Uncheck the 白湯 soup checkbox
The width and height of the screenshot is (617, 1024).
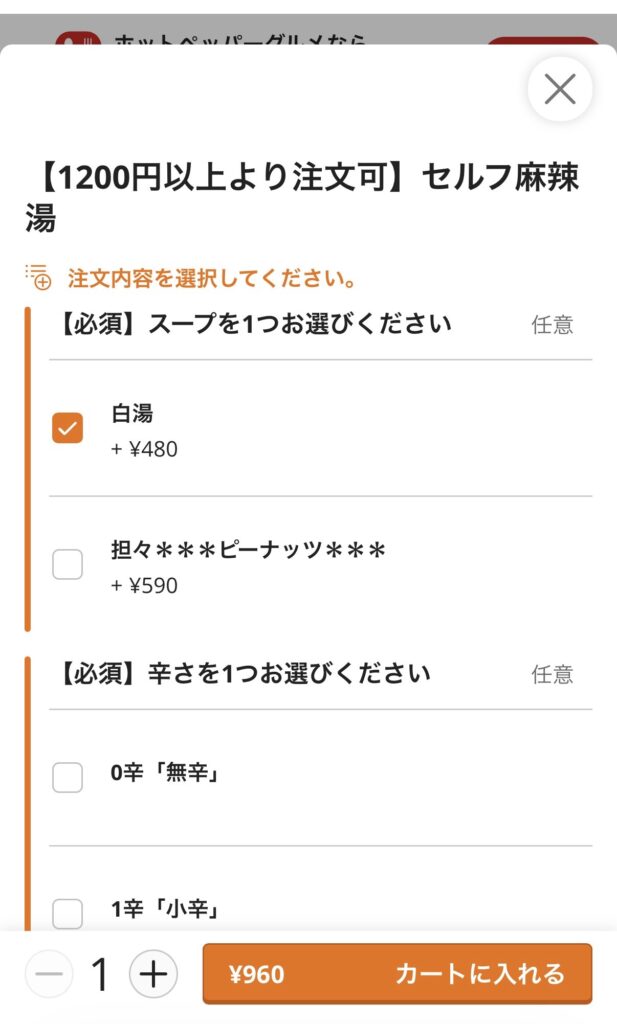pyautogui.click(x=67, y=428)
